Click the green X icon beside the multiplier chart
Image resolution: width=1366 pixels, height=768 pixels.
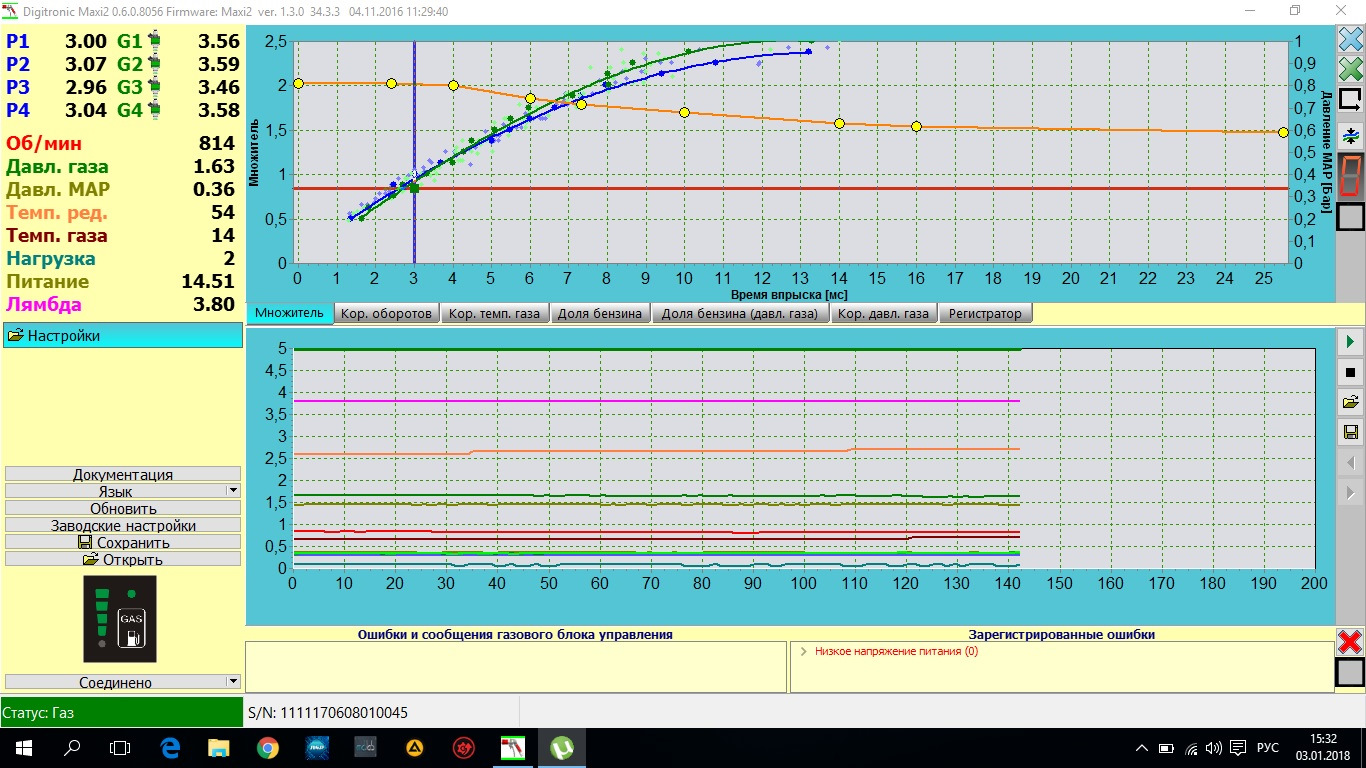(1350, 70)
